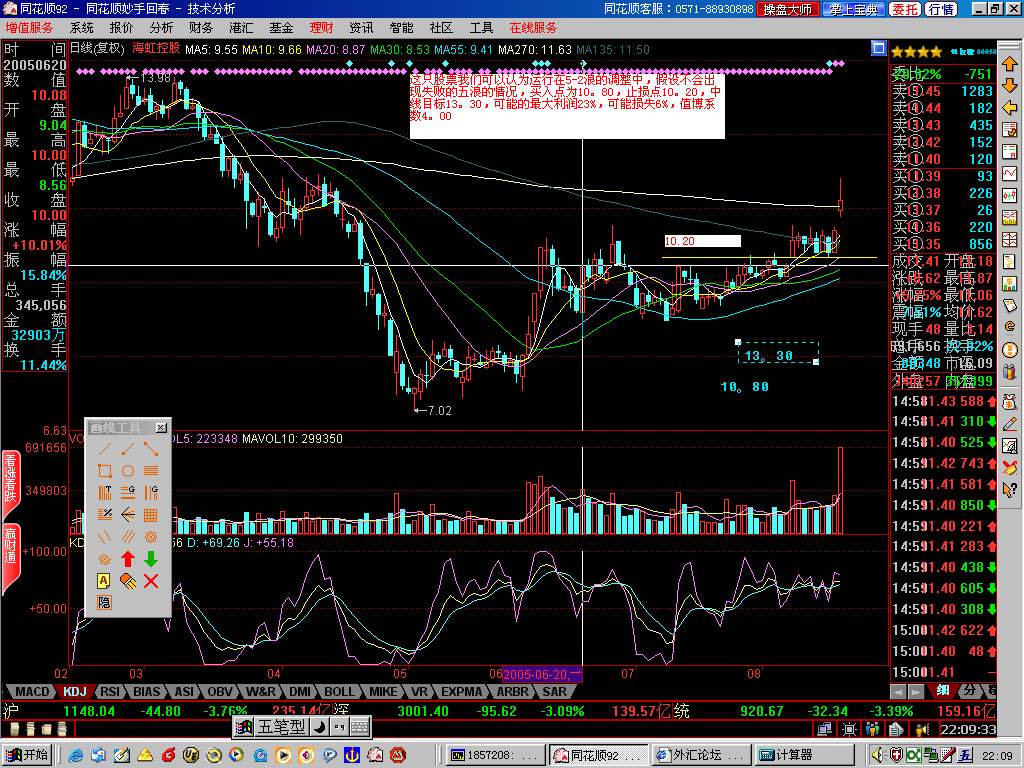This screenshot has width=1024, height=768.
Task: Click the volume speaker tray icon
Action: 879,755
